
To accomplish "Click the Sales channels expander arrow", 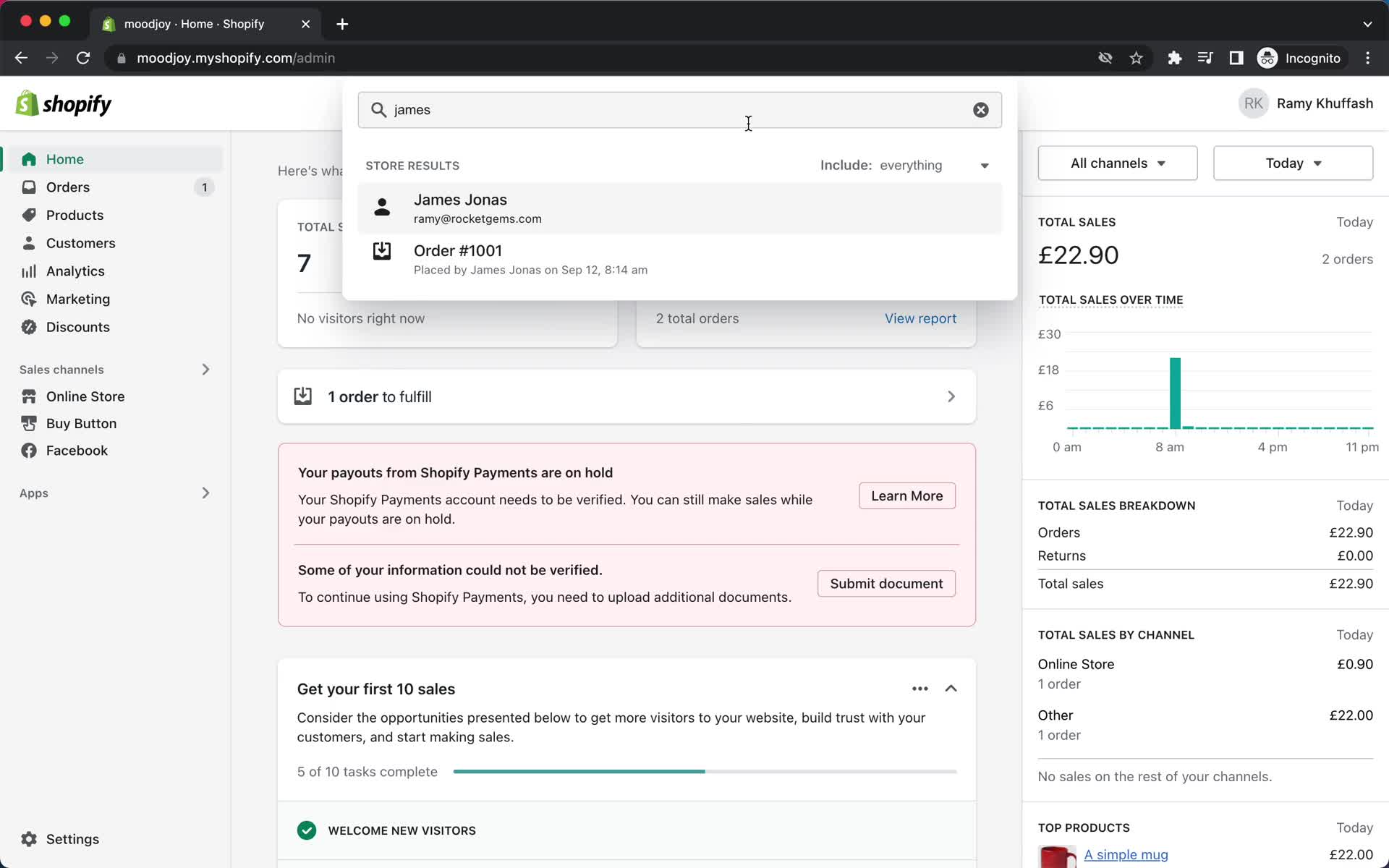I will pyautogui.click(x=205, y=369).
